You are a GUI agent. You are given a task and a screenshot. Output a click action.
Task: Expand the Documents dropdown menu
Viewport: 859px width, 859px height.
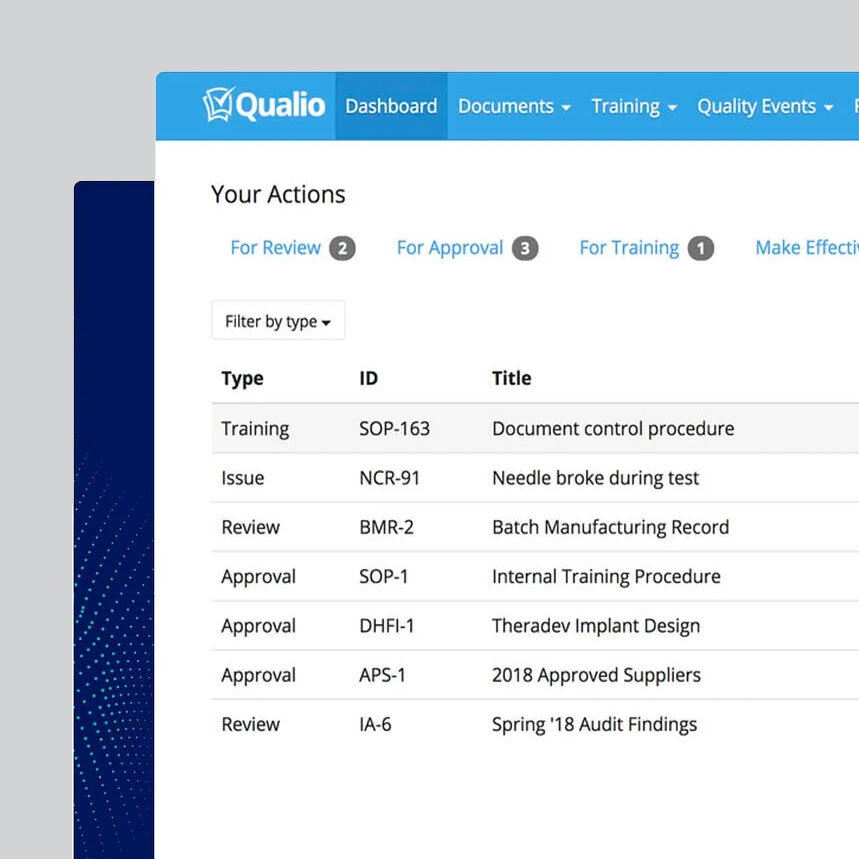[514, 106]
